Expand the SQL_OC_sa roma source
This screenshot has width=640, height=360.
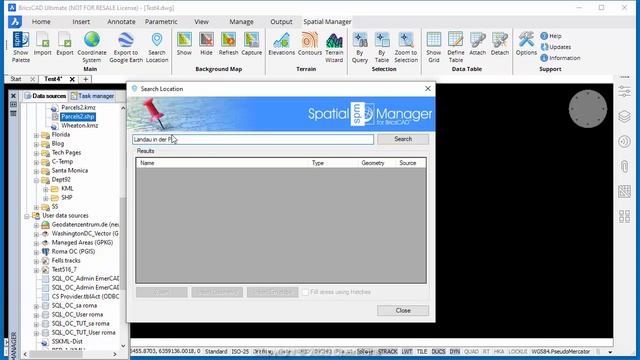point(36,305)
